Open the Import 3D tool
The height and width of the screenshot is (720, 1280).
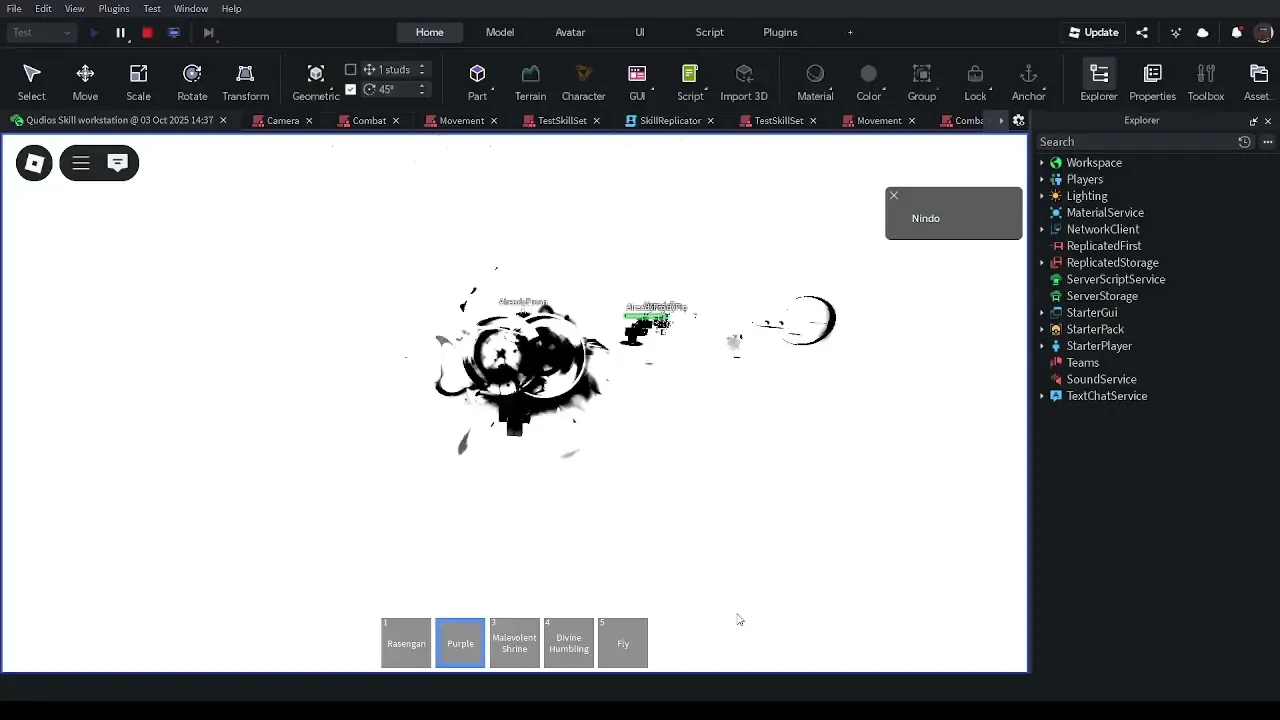pos(743,82)
